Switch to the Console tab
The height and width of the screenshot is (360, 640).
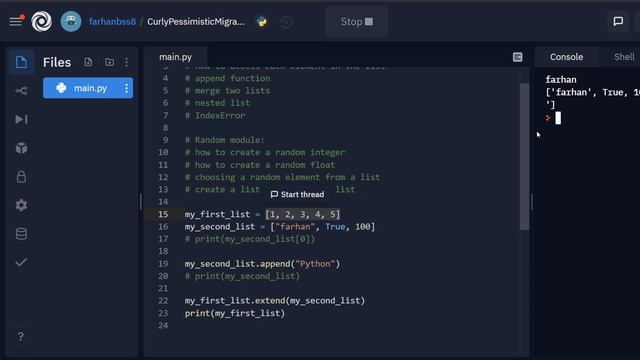tap(566, 57)
